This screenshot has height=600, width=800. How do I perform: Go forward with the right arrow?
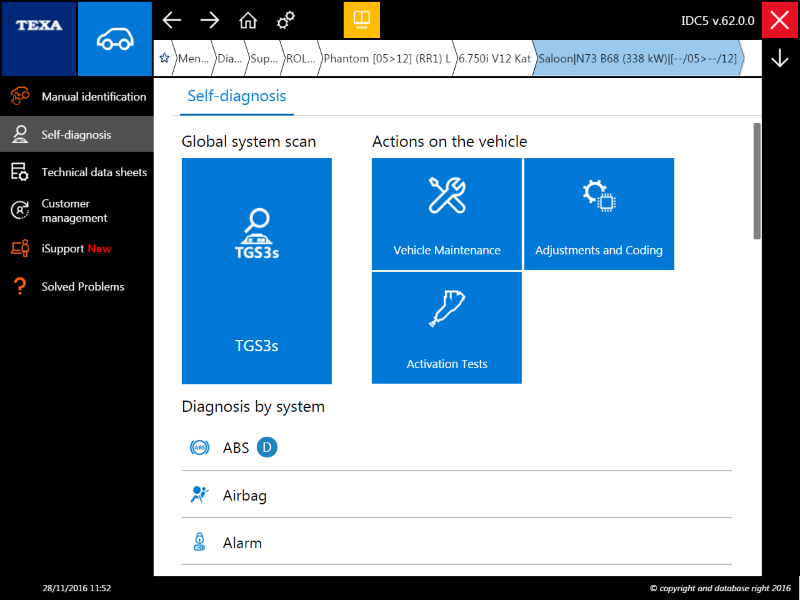tap(210, 20)
